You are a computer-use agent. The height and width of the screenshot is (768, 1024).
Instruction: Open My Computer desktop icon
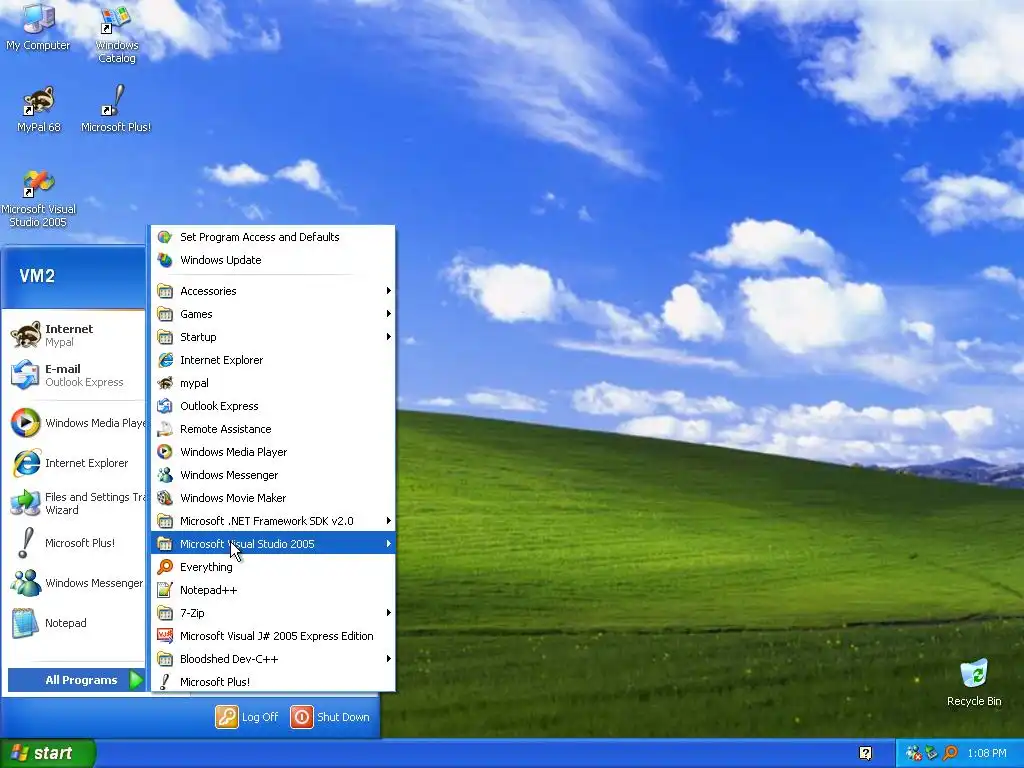38,27
